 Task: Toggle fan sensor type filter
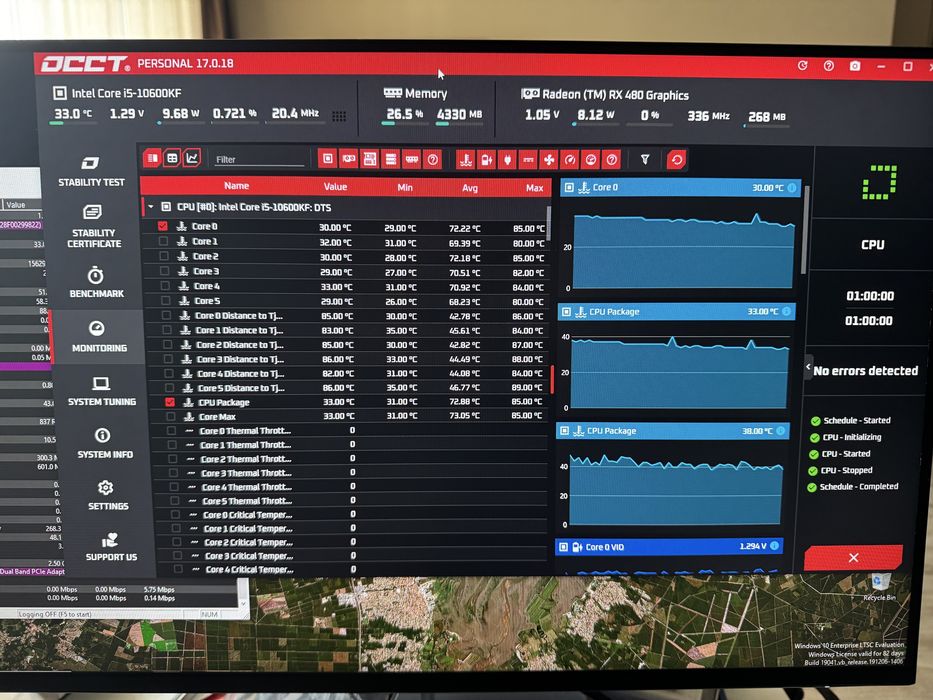549,160
